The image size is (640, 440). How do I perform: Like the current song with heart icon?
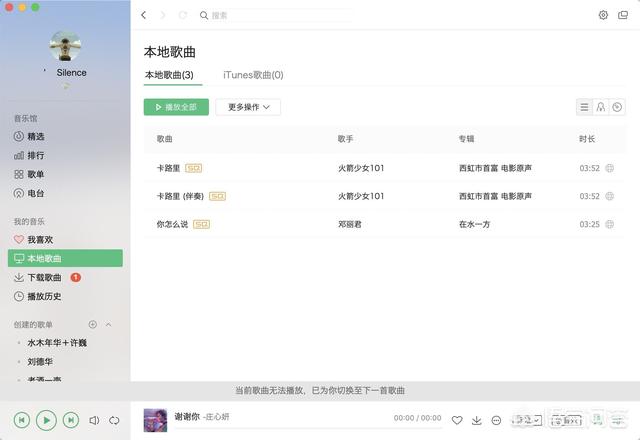click(457, 420)
